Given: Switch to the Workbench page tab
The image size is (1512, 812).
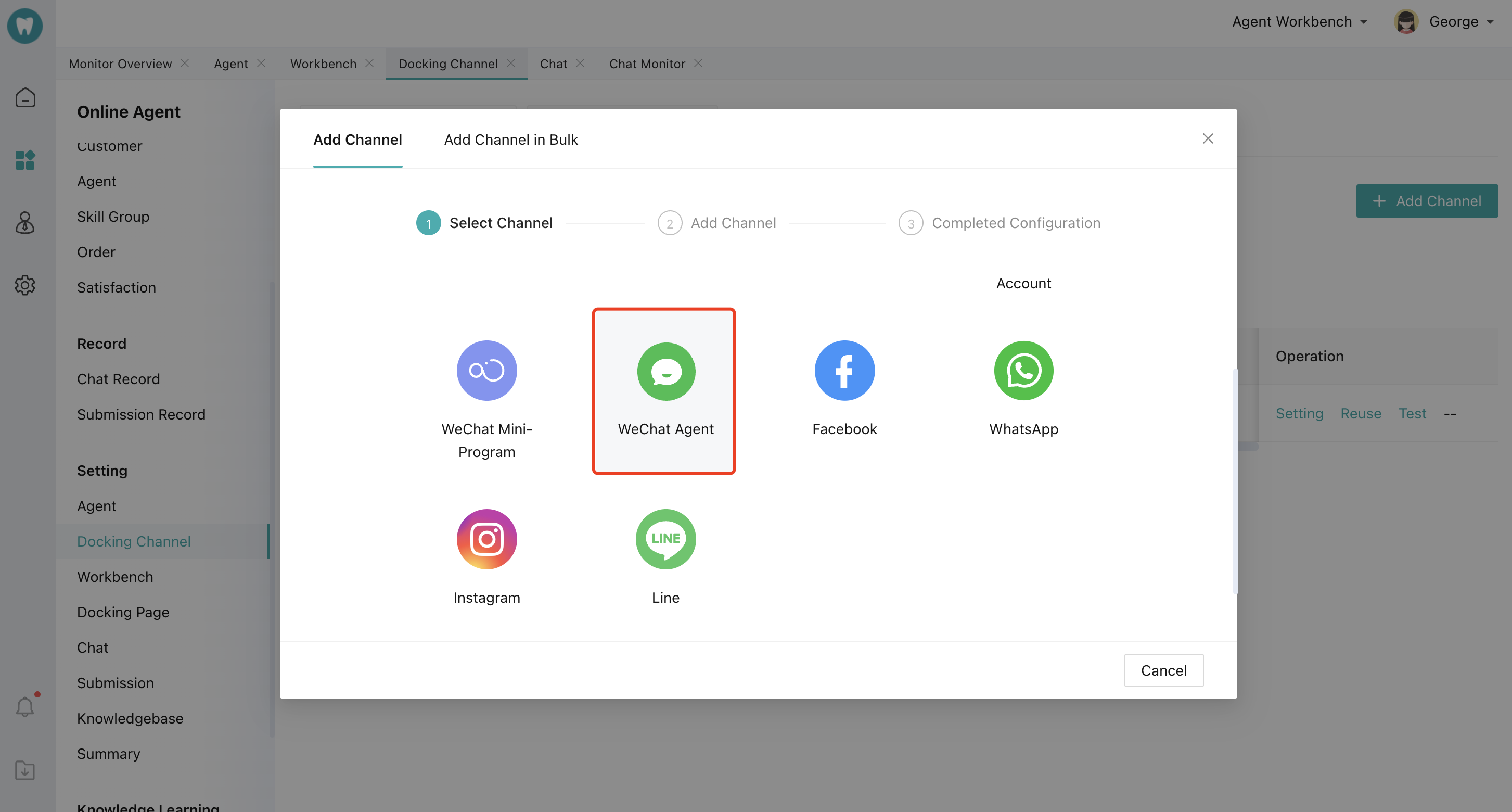Looking at the screenshot, I should 324,64.
